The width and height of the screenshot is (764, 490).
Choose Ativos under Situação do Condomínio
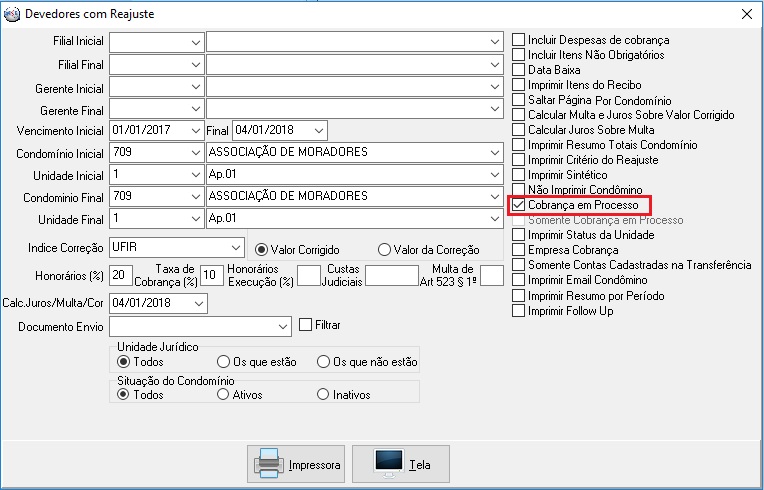pos(223,394)
